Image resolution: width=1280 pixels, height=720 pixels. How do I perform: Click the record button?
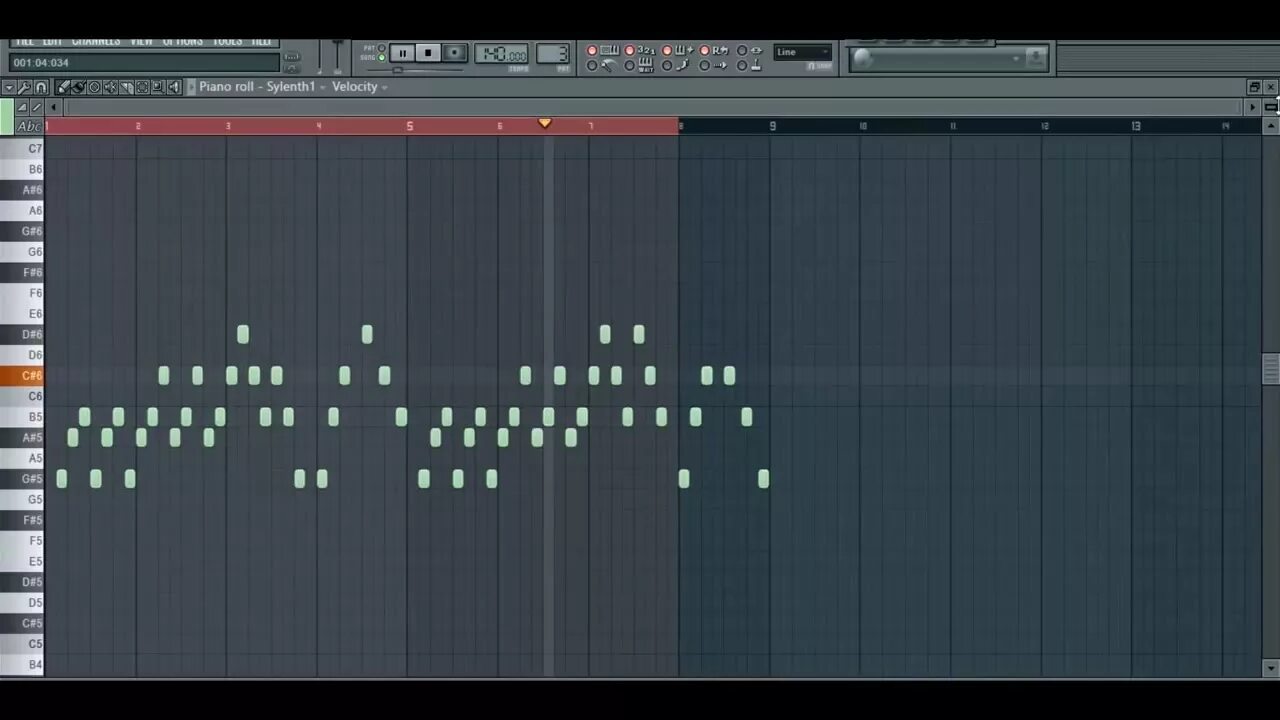point(455,53)
